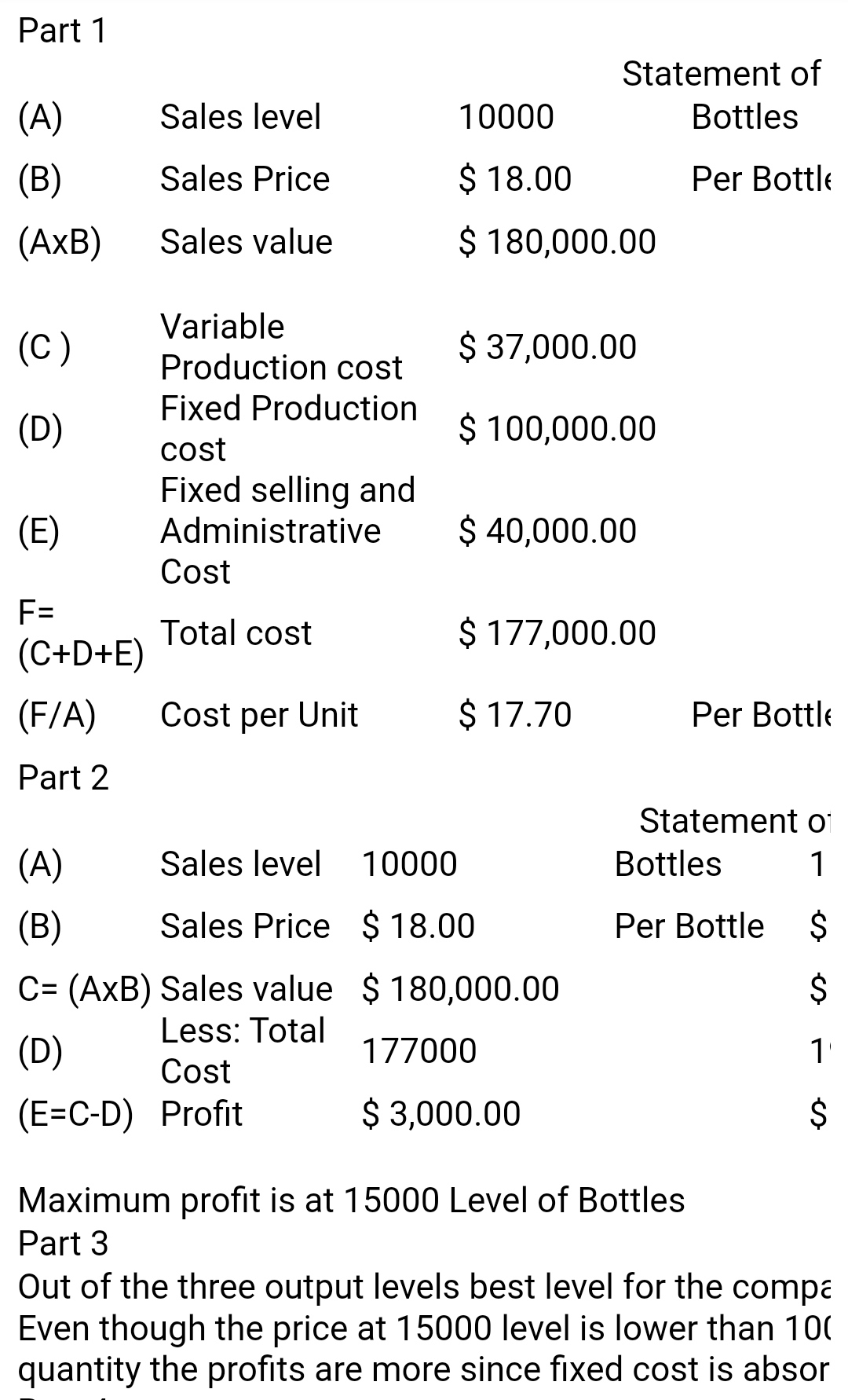Click the 177000 value in Part 2
The image size is (848, 1400).
pos(419,1050)
